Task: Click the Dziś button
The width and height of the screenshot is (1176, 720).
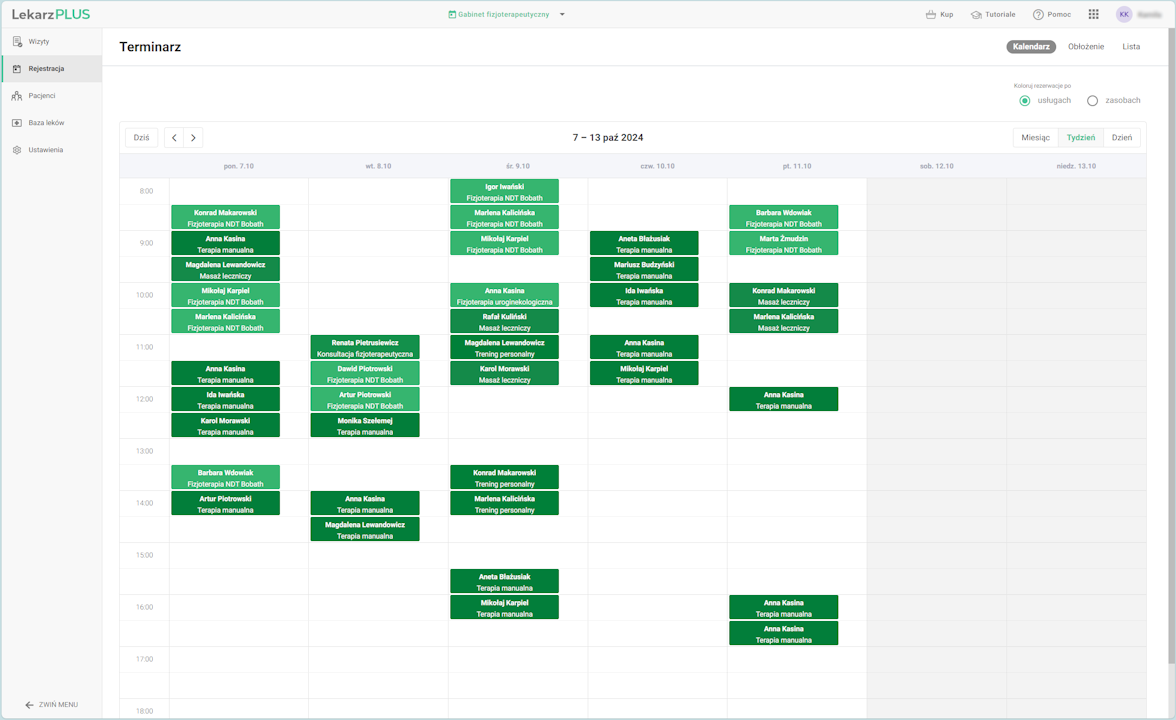Action: pyautogui.click(x=141, y=138)
